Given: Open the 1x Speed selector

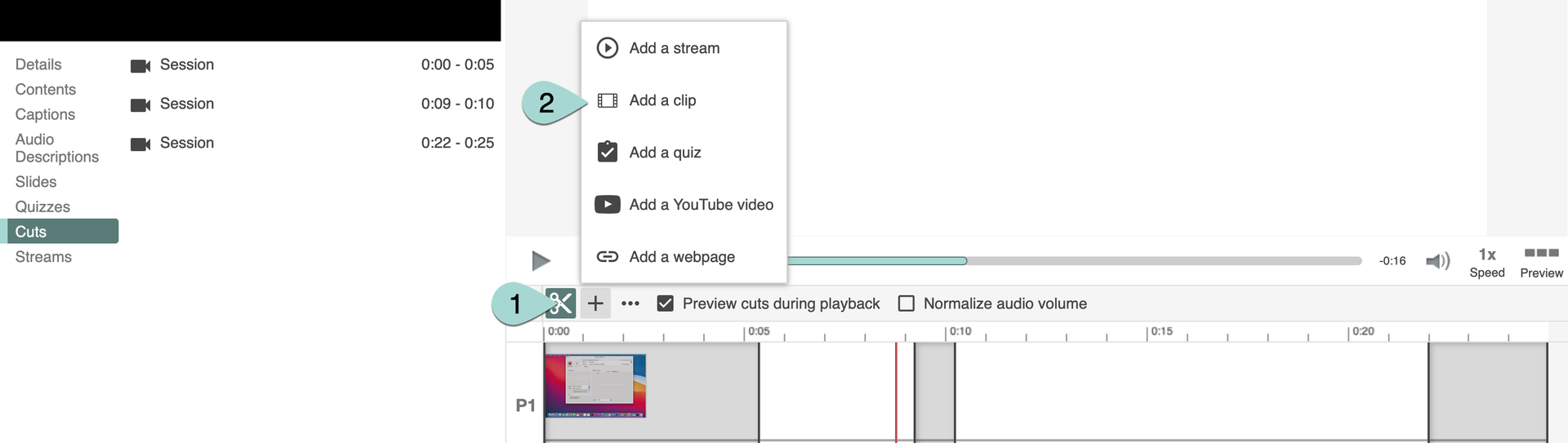Looking at the screenshot, I should (x=1486, y=263).
